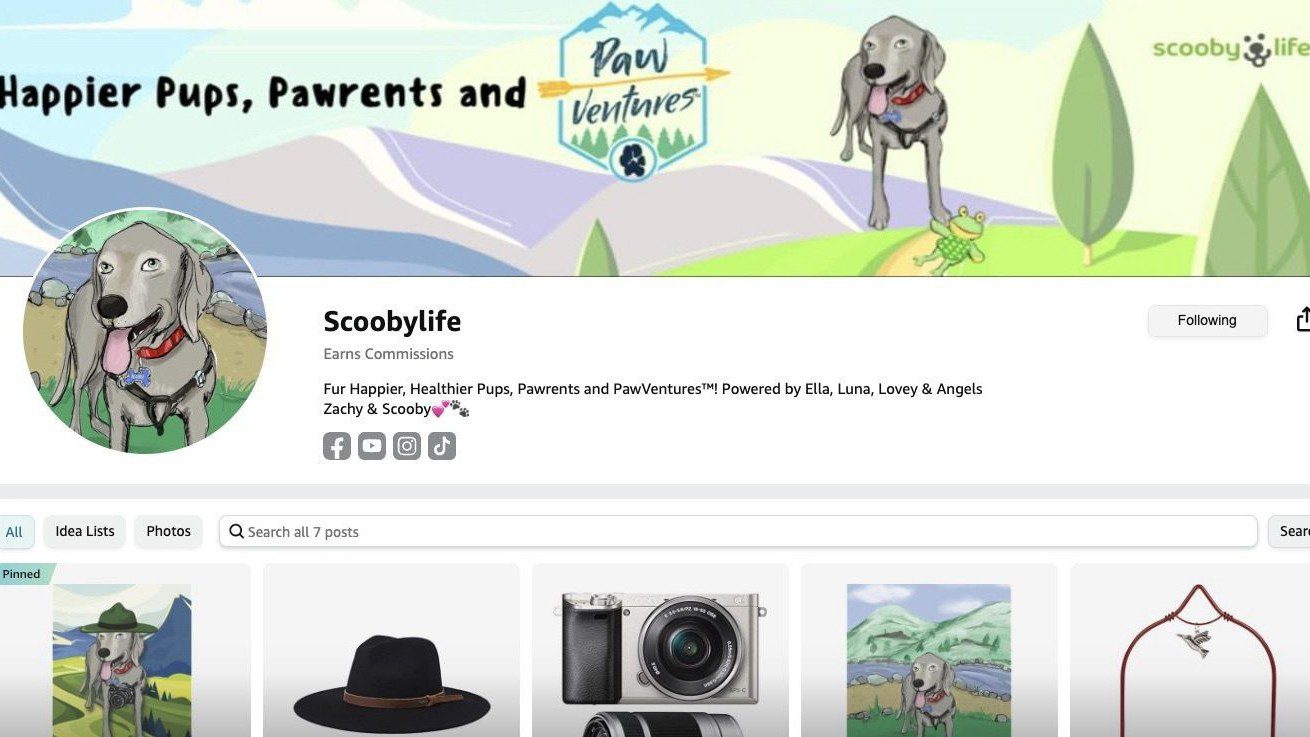Focus the Search all 7 posts field
The image size is (1310, 737).
(x=738, y=531)
